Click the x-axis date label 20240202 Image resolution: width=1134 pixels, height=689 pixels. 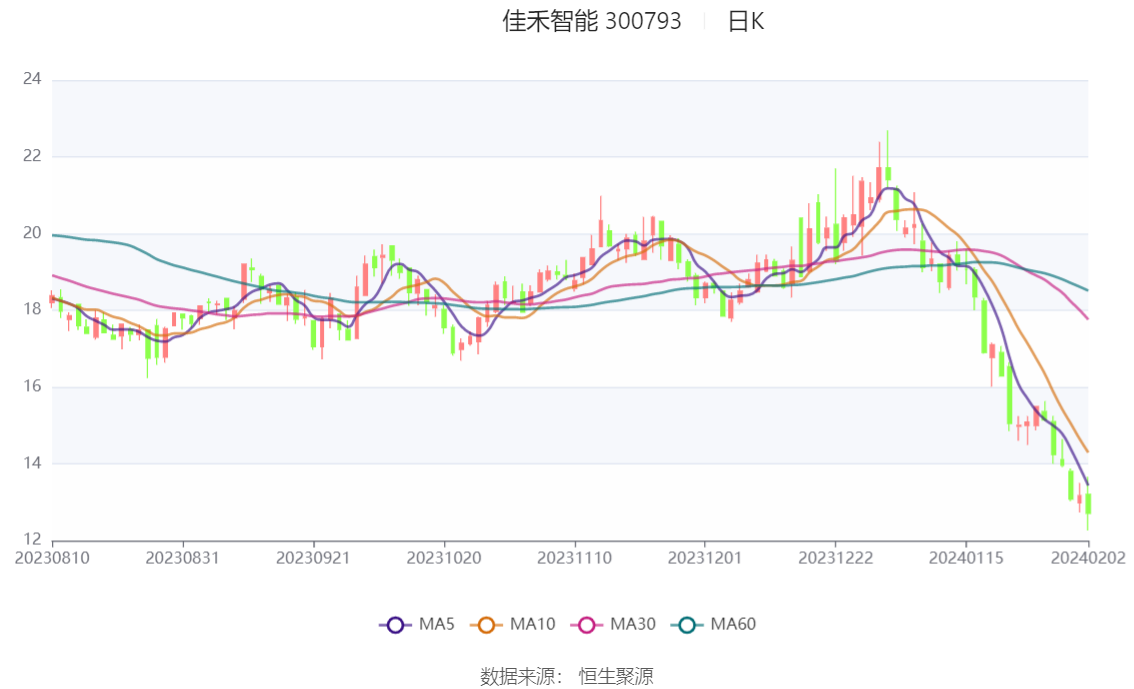pyautogui.click(x=1088, y=558)
